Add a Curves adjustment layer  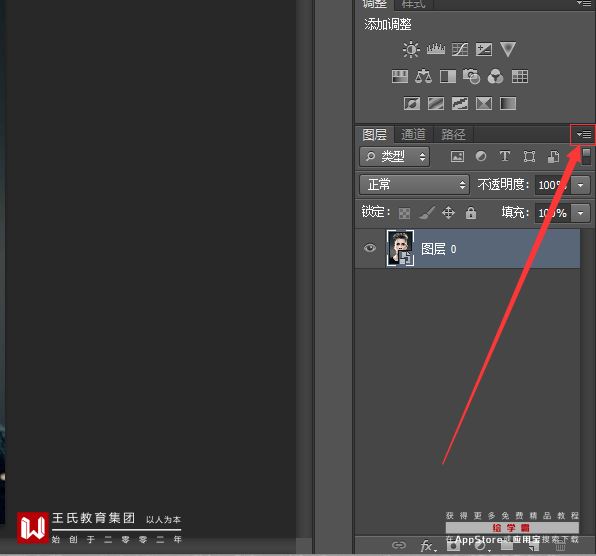(x=460, y=49)
